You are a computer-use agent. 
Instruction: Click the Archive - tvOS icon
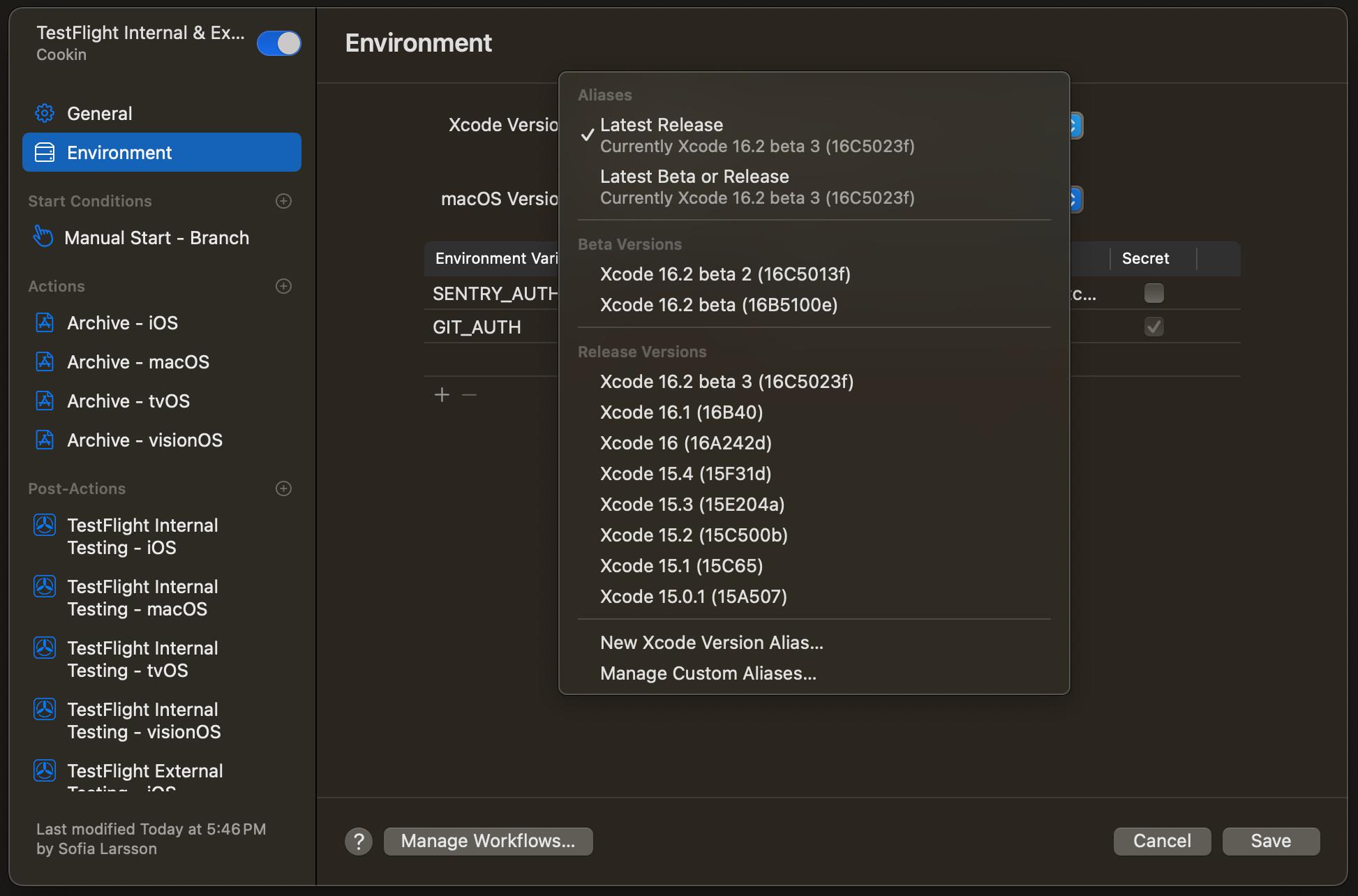pyautogui.click(x=45, y=401)
